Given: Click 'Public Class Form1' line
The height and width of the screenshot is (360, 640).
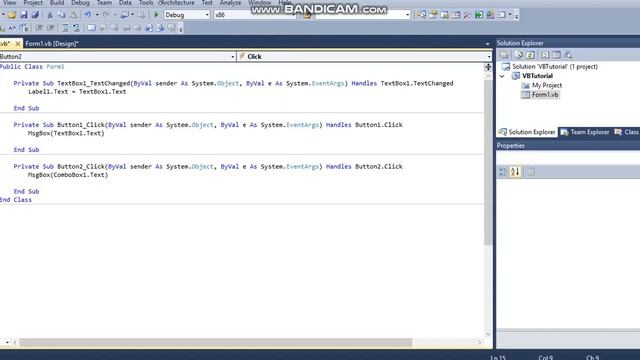Looking at the screenshot, I should [32, 67].
